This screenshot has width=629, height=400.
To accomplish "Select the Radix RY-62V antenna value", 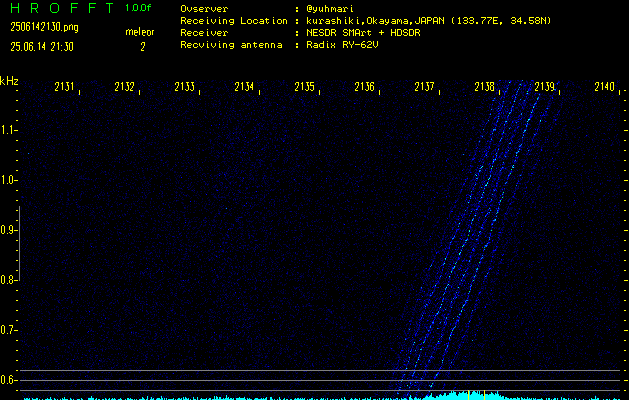I will pos(342,45).
